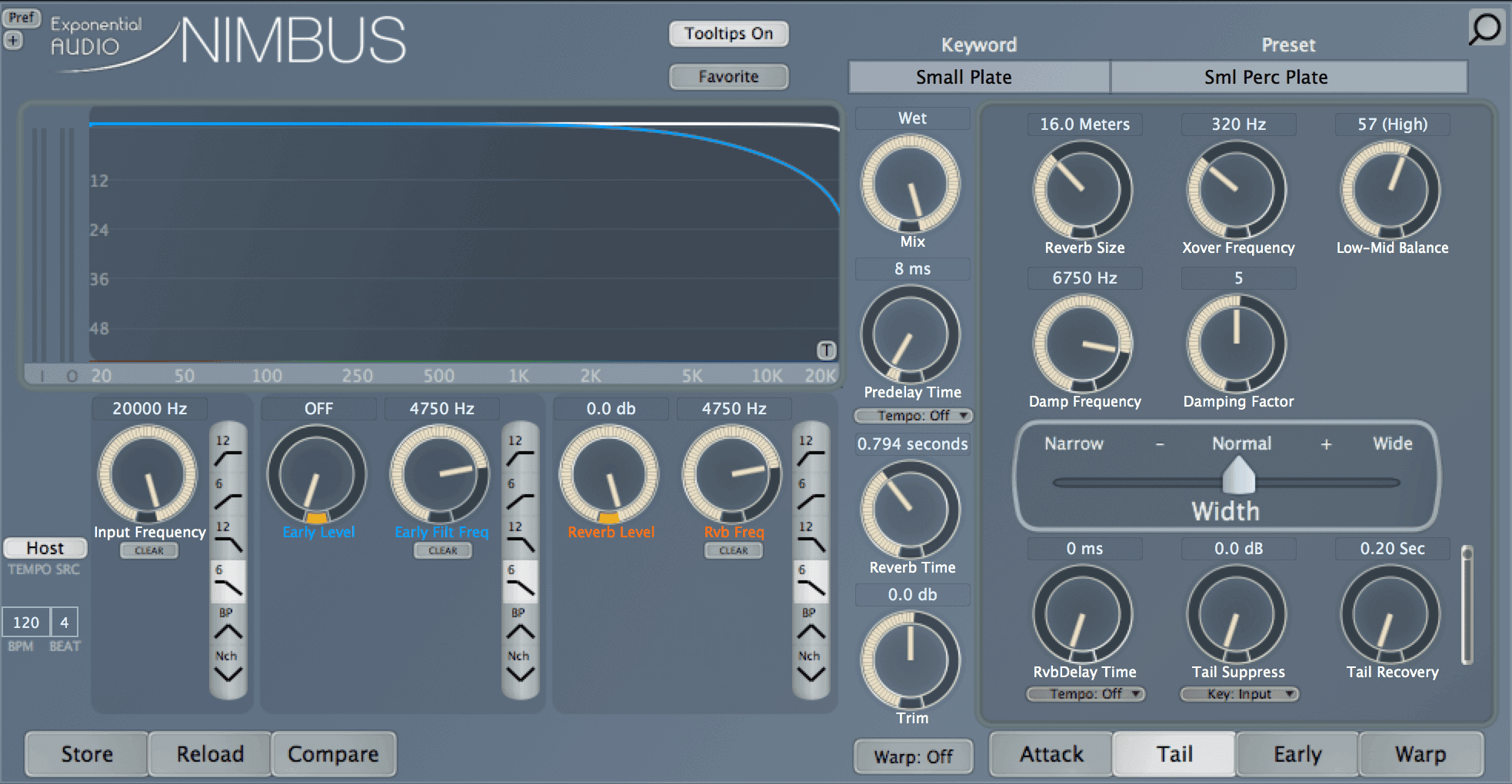Choose Nch notch filter for Rvb Freq
This screenshot has width=1512, height=784.
pyautogui.click(x=811, y=667)
